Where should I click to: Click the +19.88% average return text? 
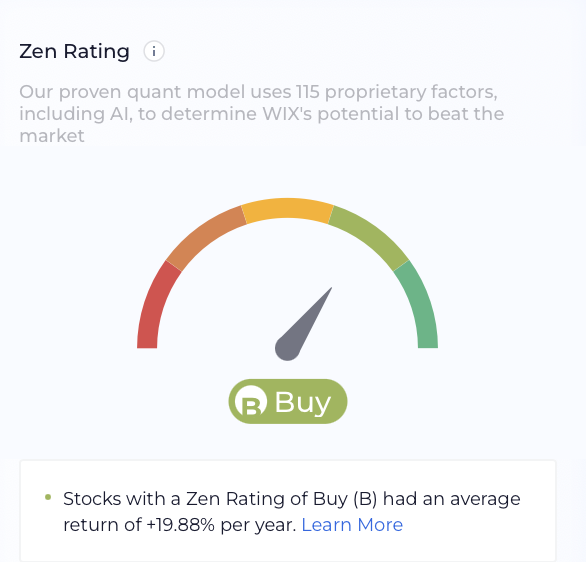tap(181, 525)
